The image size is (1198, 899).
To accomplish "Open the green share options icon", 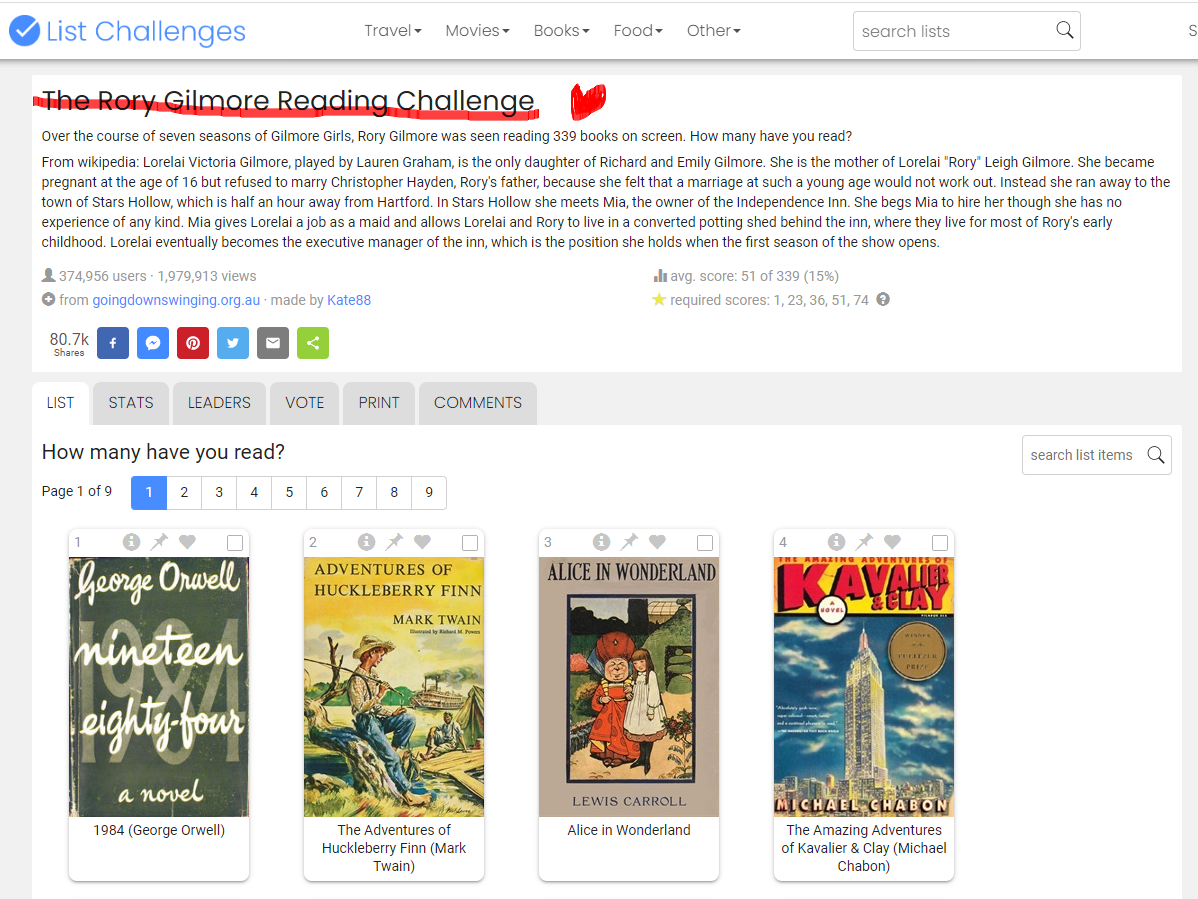I will pyautogui.click(x=313, y=343).
